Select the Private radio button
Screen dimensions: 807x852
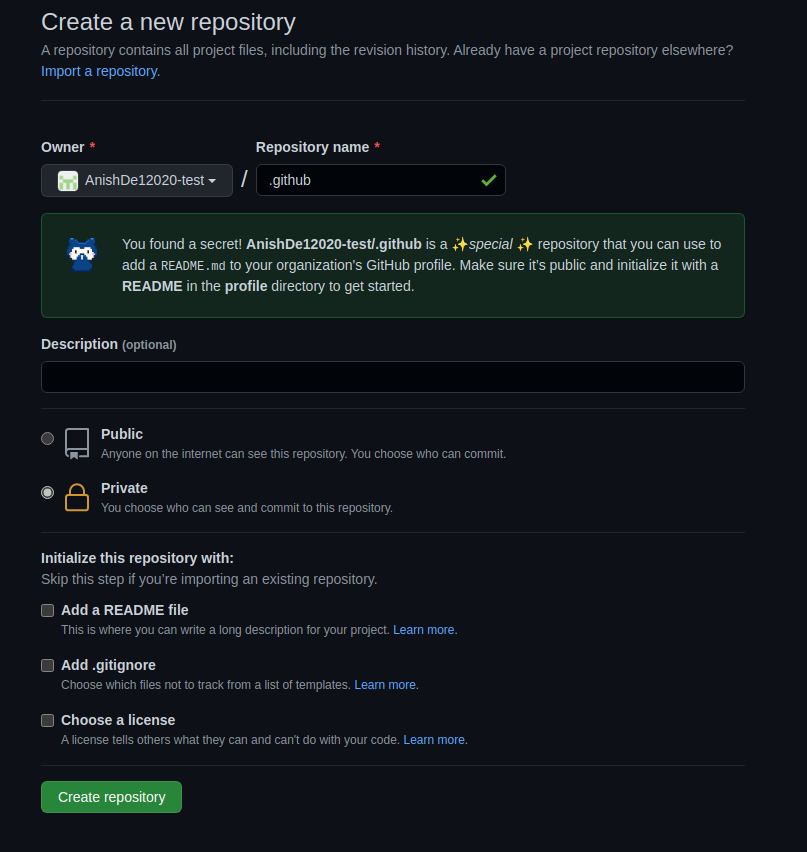pyautogui.click(x=48, y=492)
